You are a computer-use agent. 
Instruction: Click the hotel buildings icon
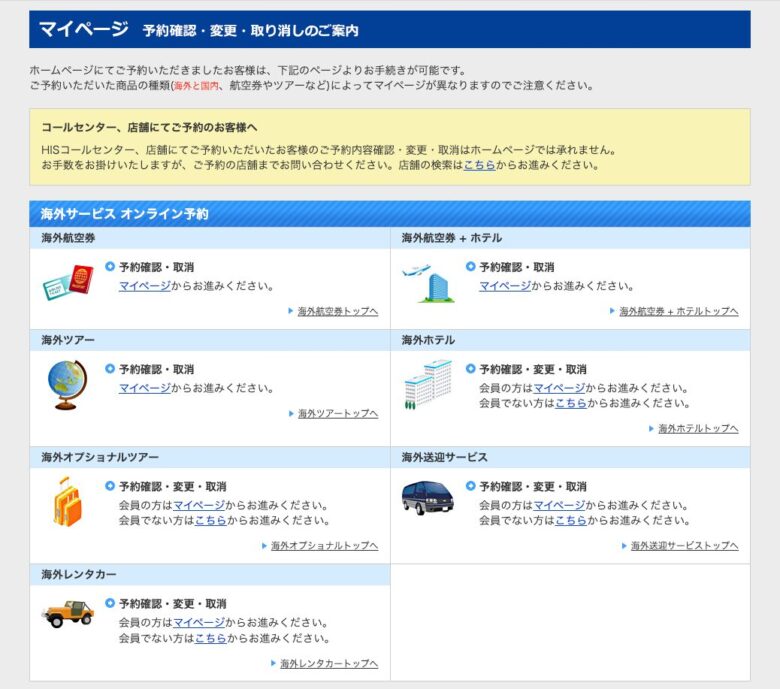click(x=428, y=385)
